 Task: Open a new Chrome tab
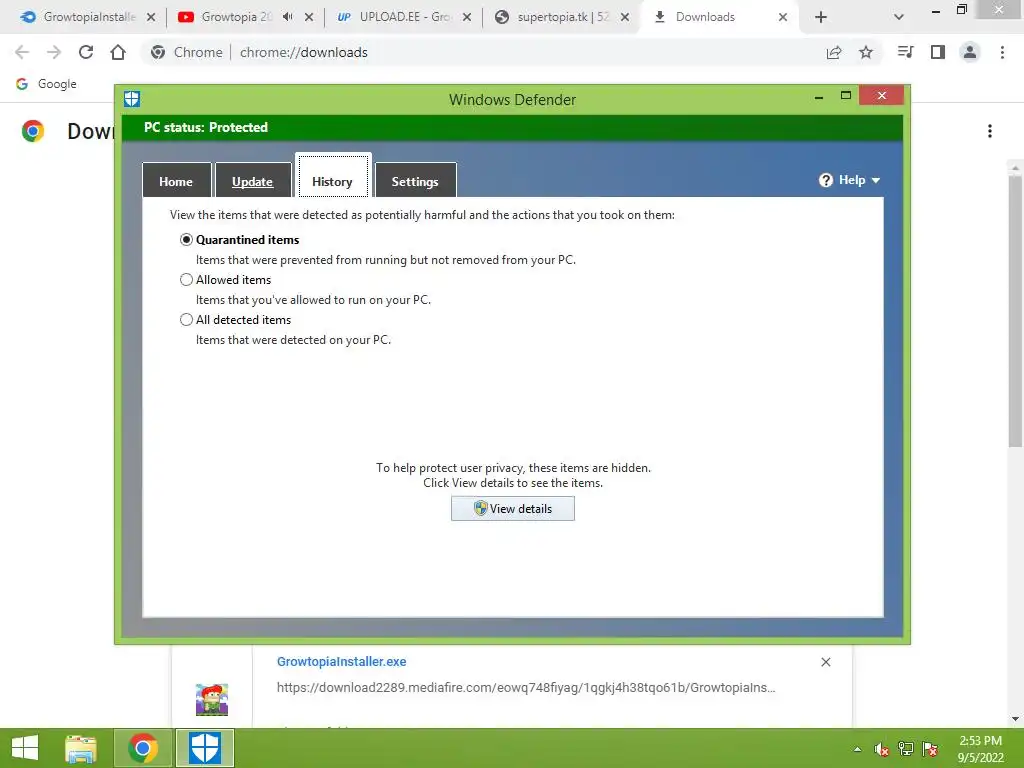[x=821, y=17]
